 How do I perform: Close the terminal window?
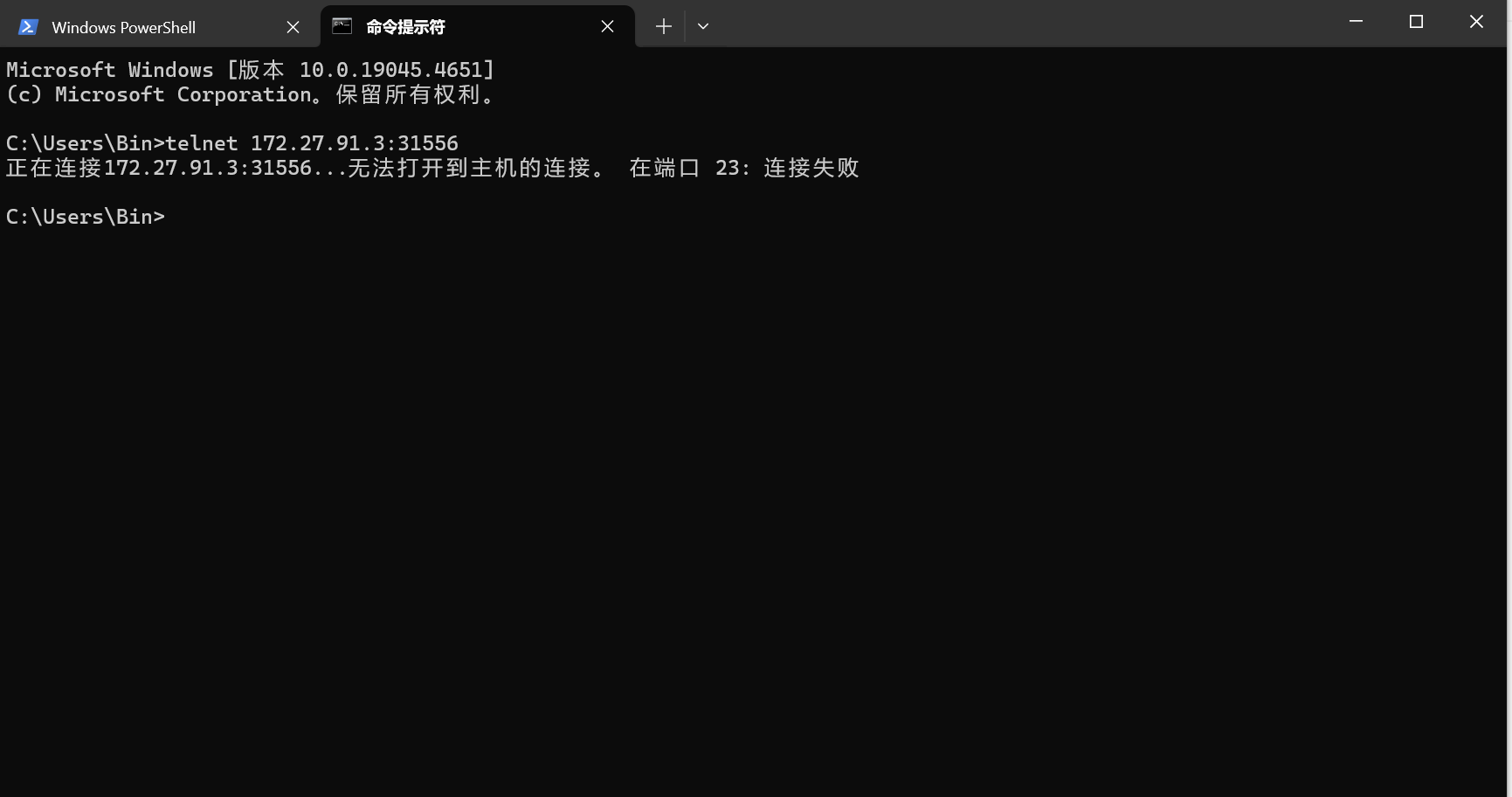(x=1477, y=22)
